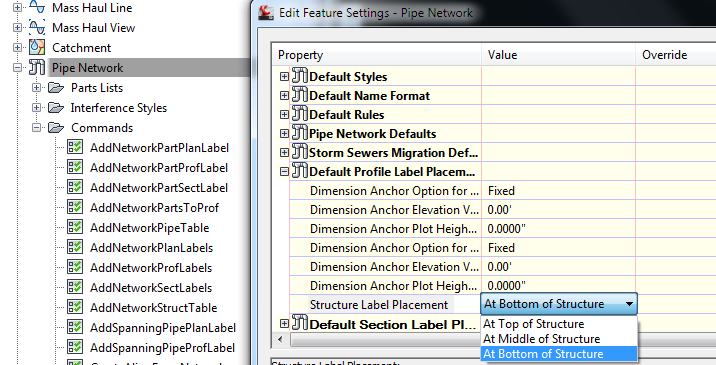Image resolution: width=716 pixels, height=365 pixels.
Task: Click the AddNetworkStructTable command icon
Action: [75, 307]
